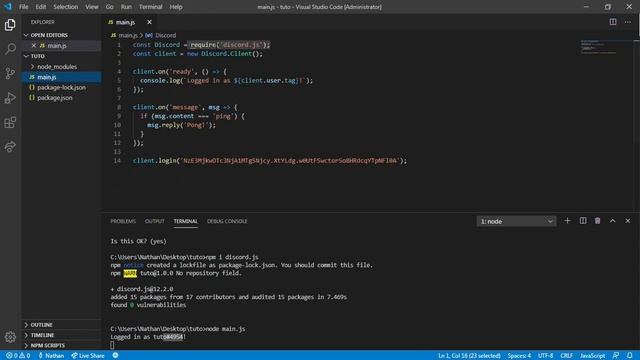The width and height of the screenshot is (640, 360).
Task: Open the Edit menu
Action: click(x=40, y=7)
